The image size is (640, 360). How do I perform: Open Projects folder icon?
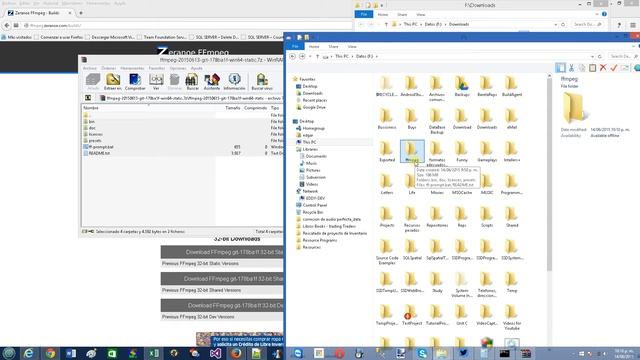(x=387, y=217)
